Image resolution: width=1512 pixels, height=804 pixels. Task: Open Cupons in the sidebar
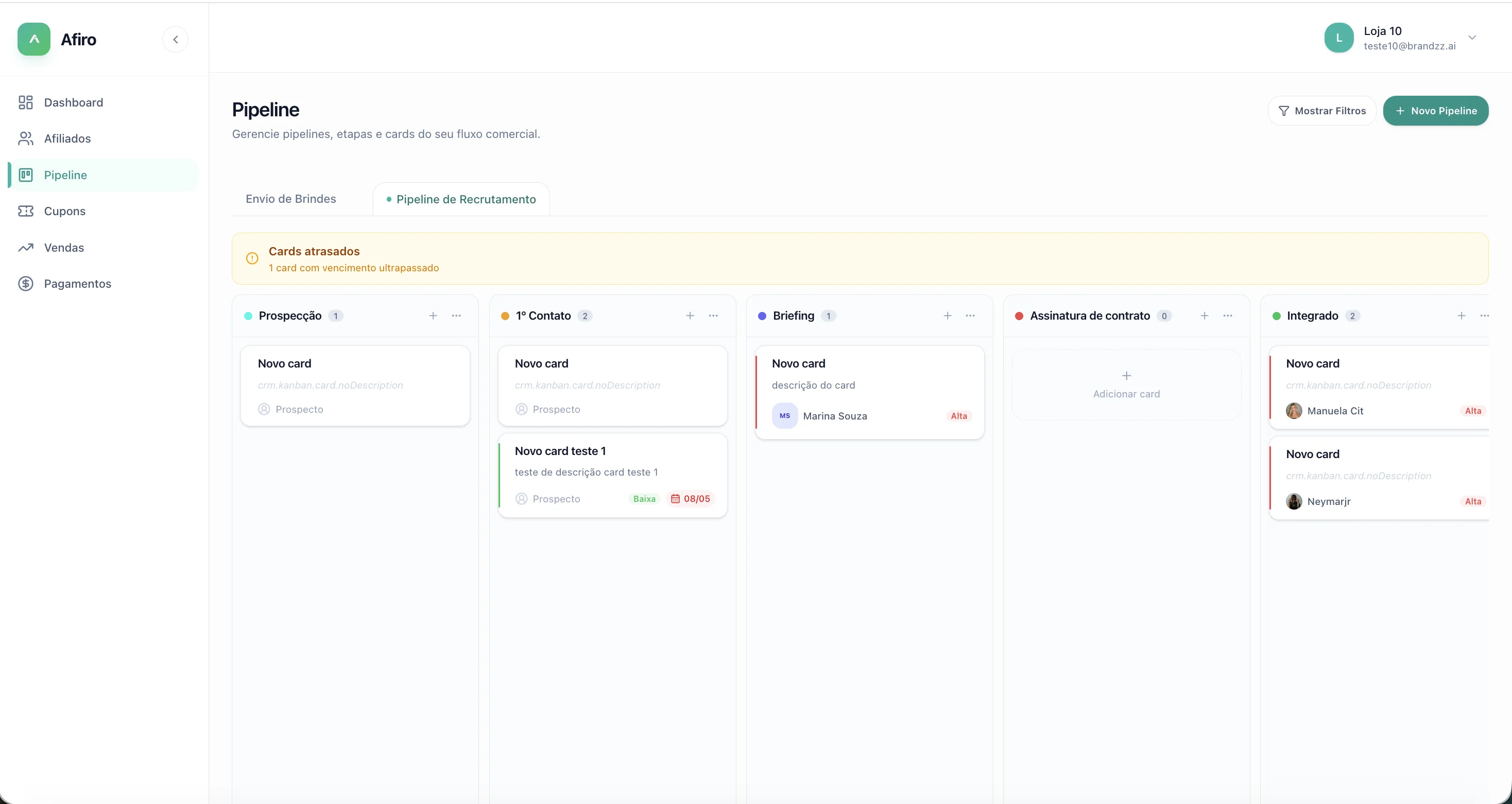[102, 211]
